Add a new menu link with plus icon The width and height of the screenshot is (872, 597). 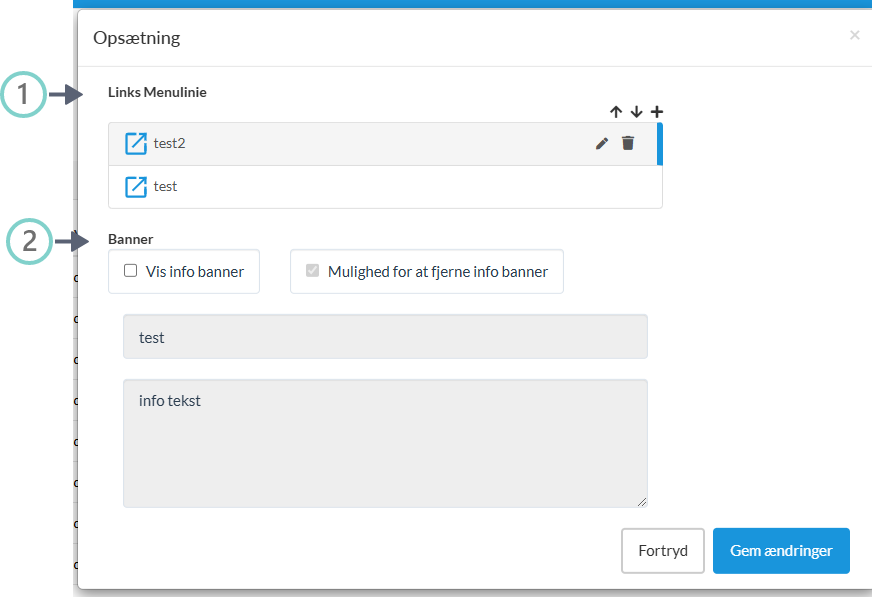[x=657, y=112]
